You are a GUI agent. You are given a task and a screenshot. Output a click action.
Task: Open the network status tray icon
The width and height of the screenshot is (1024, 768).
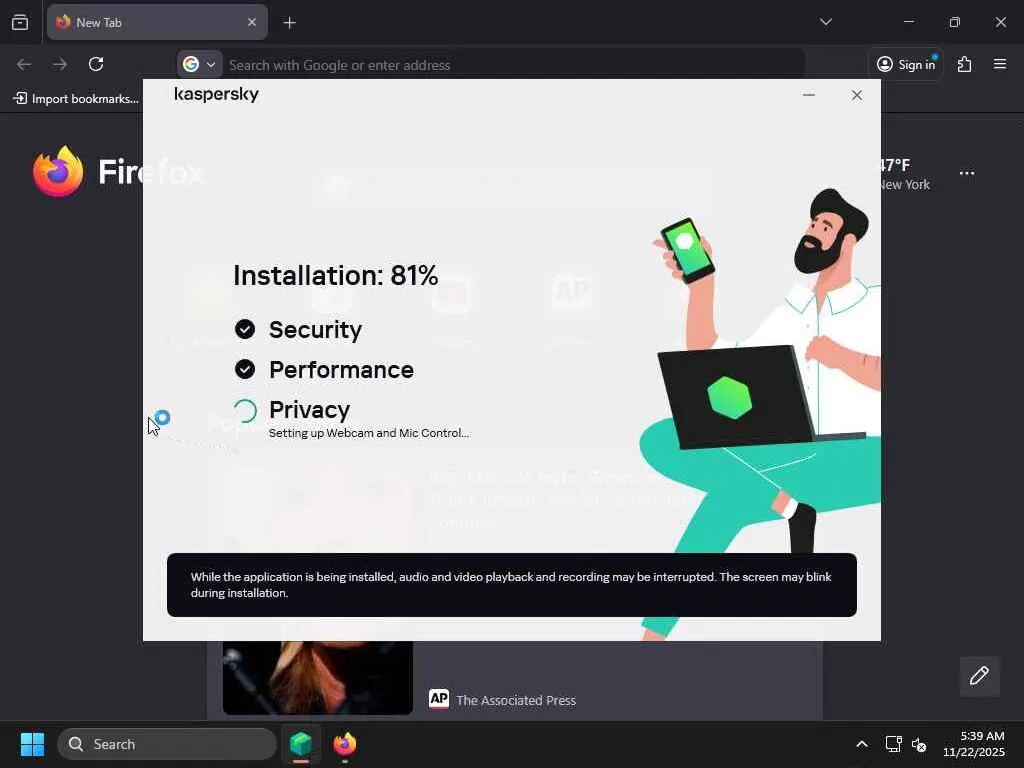click(x=893, y=744)
